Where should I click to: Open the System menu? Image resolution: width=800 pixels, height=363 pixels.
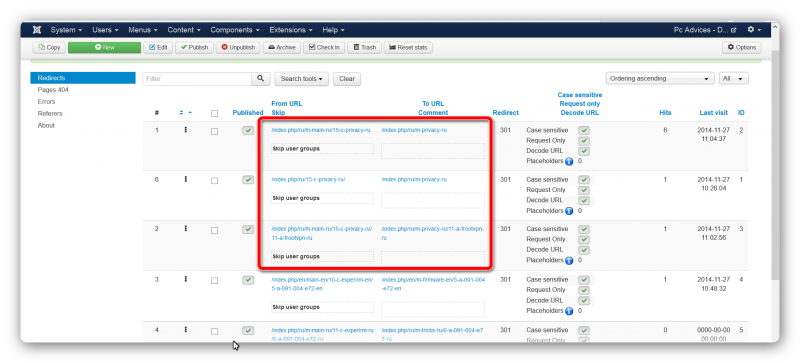click(x=66, y=30)
